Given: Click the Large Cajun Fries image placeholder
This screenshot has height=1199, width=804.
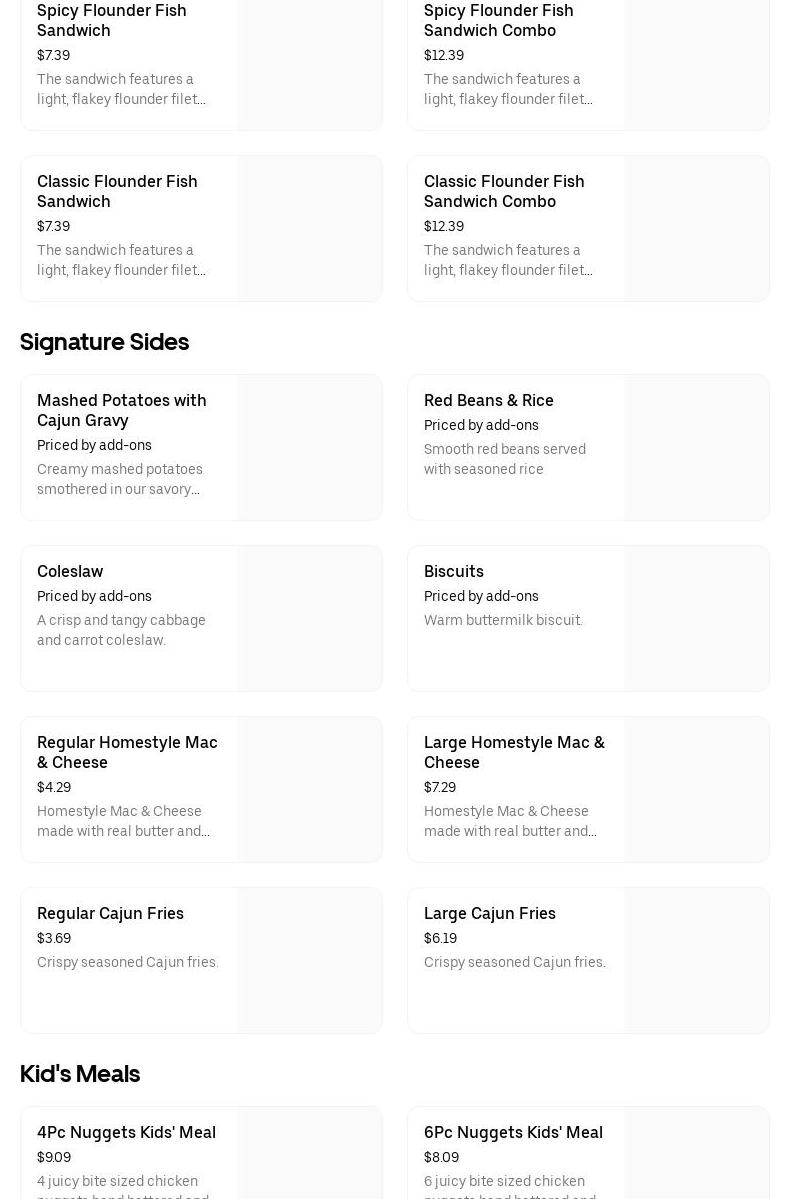Looking at the screenshot, I should 696,960.
